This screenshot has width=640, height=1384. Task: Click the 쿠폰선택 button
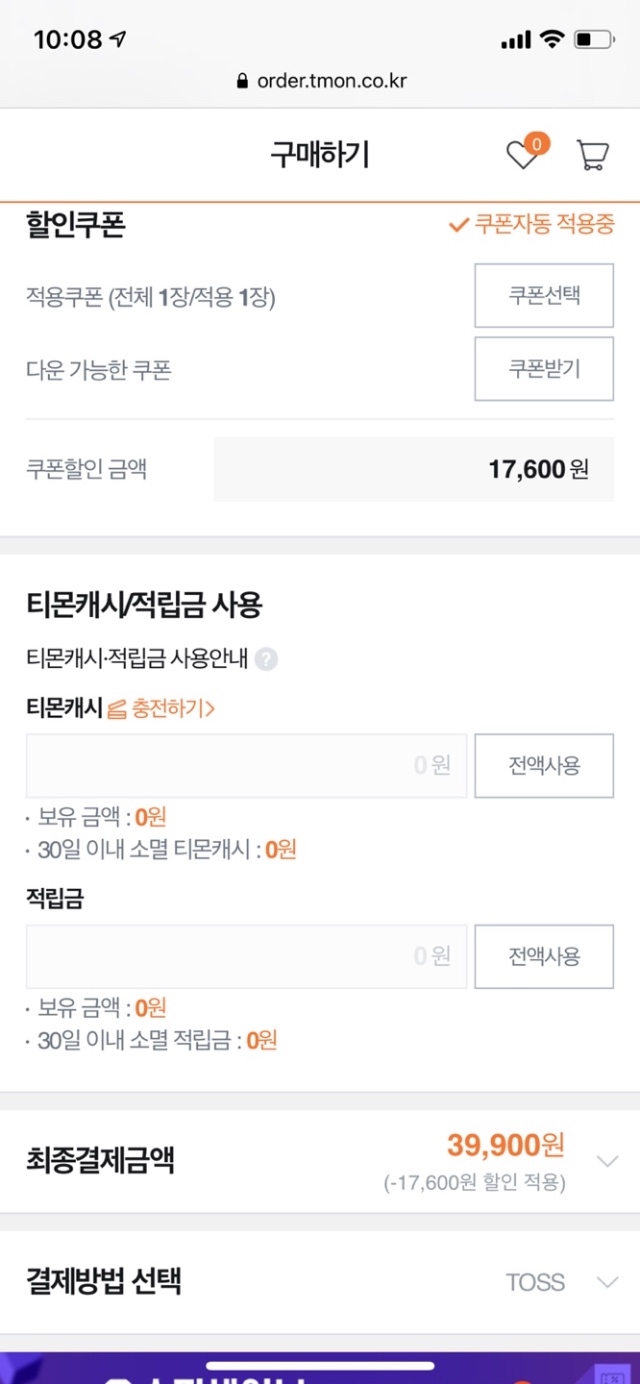[544, 296]
